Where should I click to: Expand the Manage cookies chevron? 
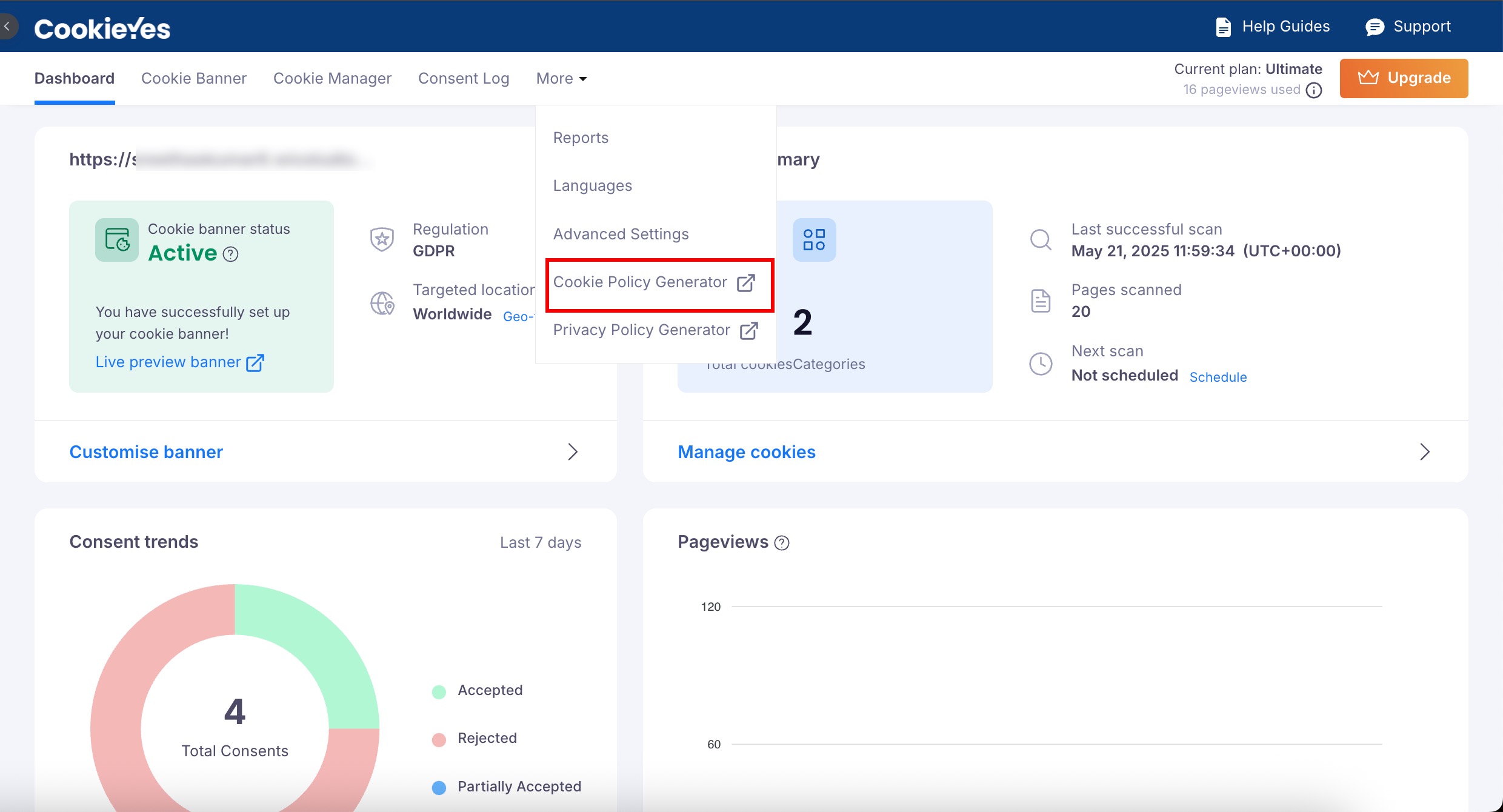(x=1424, y=452)
